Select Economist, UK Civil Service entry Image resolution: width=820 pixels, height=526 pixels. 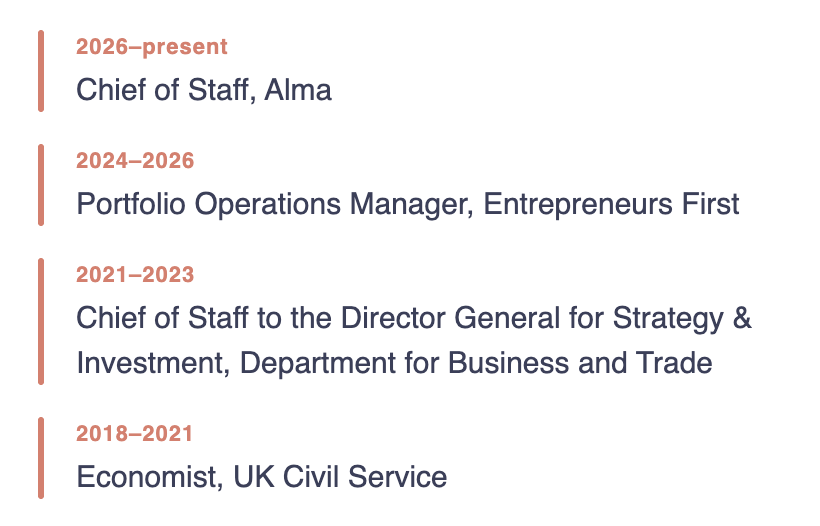(261, 477)
